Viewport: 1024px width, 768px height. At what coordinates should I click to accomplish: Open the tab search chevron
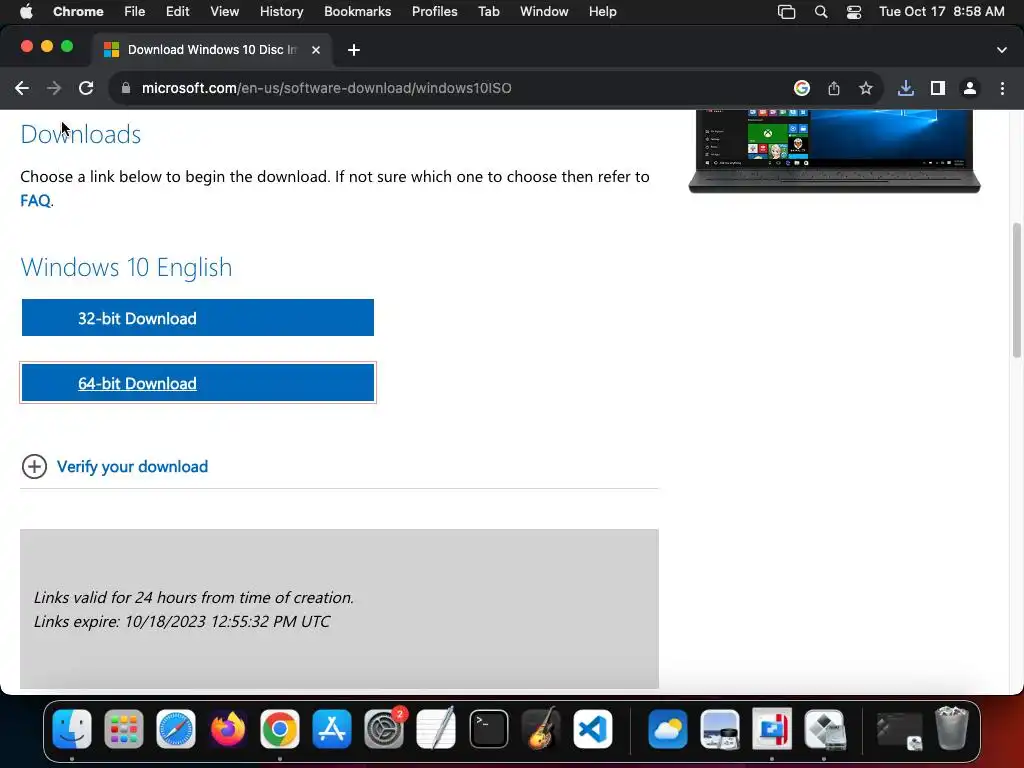[x=1002, y=50]
